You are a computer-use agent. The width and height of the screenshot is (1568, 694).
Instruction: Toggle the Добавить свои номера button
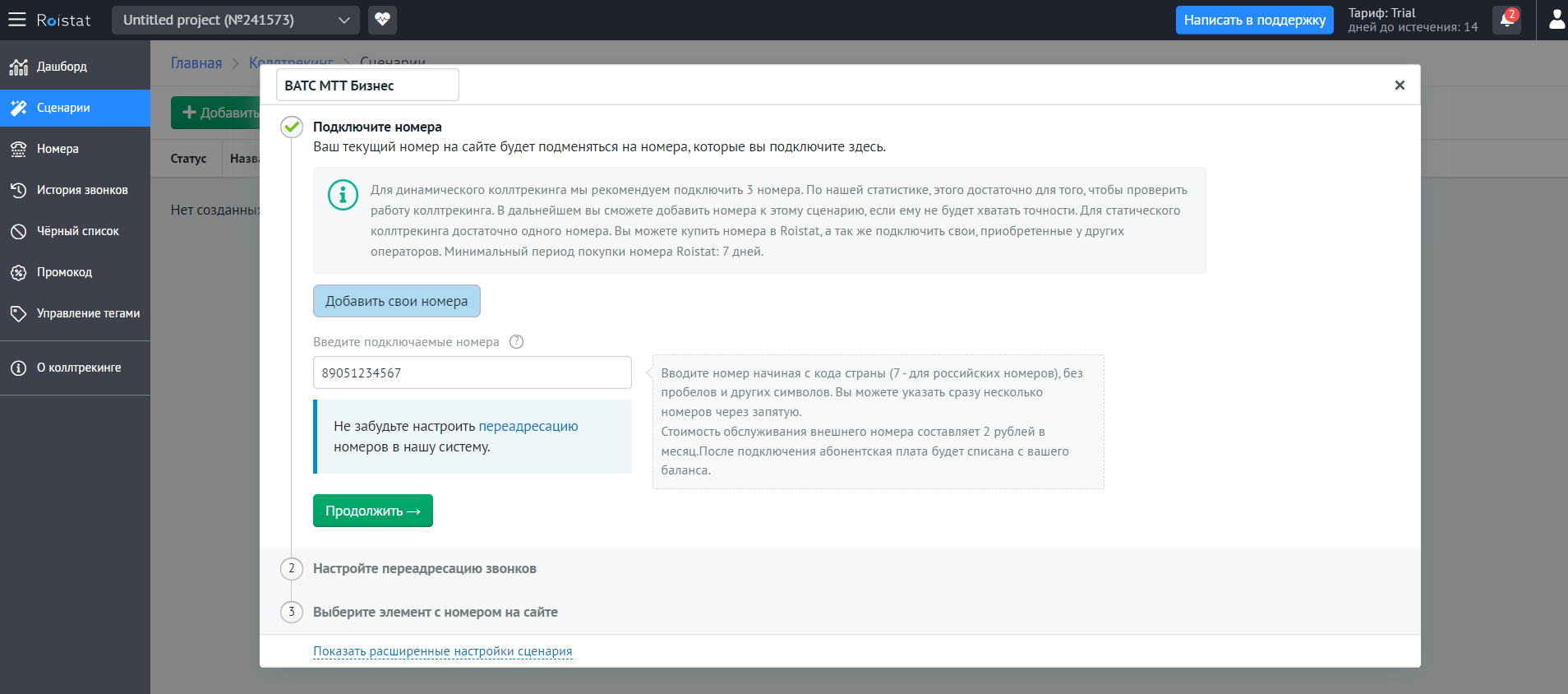(x=396, y=301)
